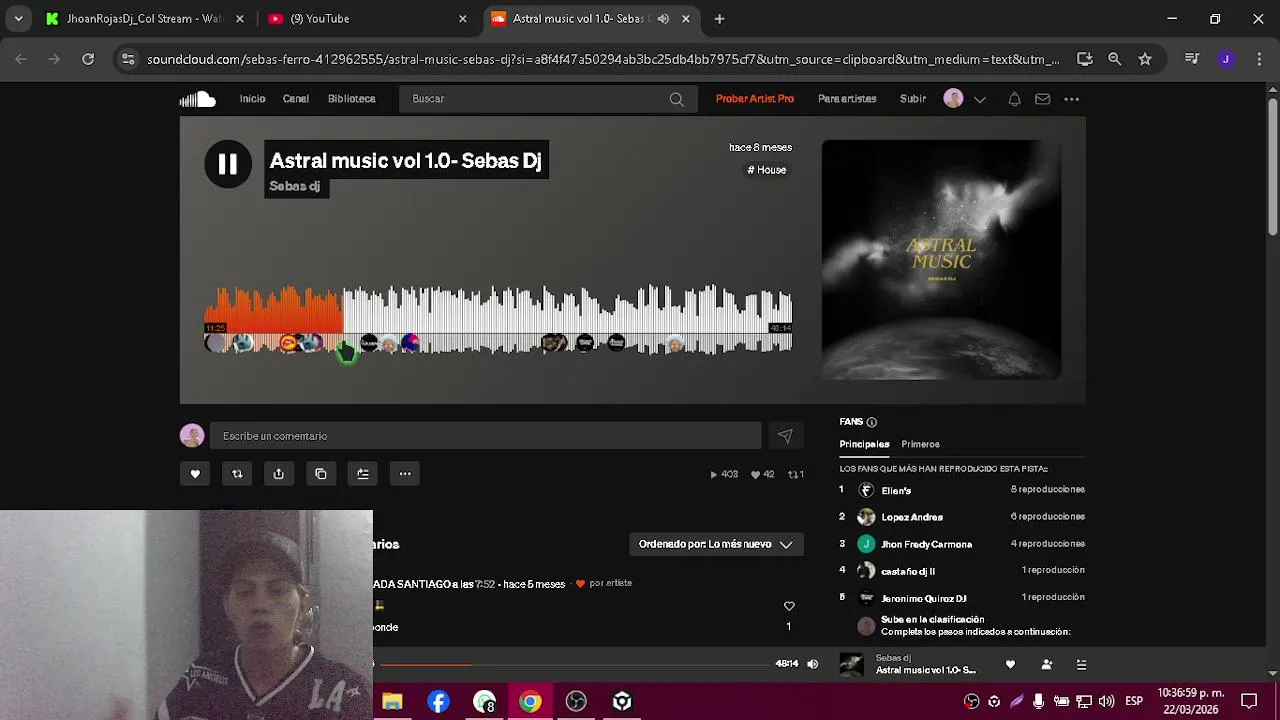Click the # House tag
This screenshot has height=720, width=1280.
767,170
